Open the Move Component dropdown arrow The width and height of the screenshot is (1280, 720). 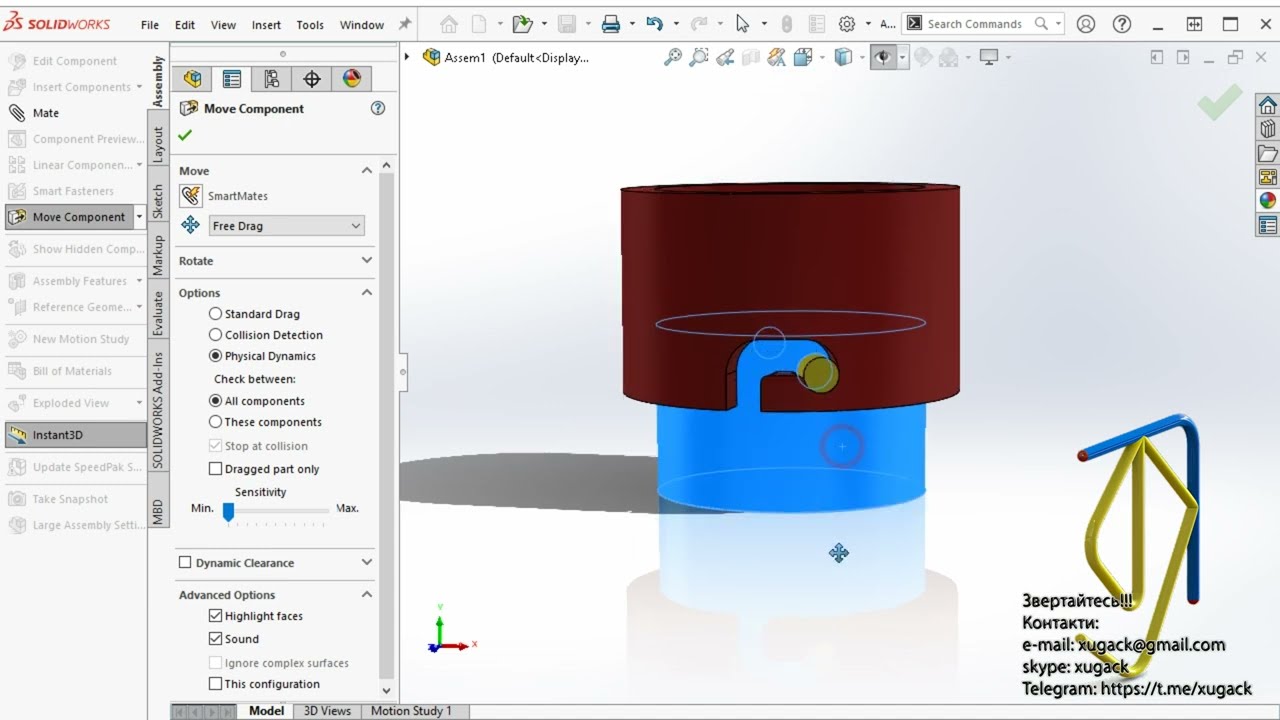[x=140, y=217]
